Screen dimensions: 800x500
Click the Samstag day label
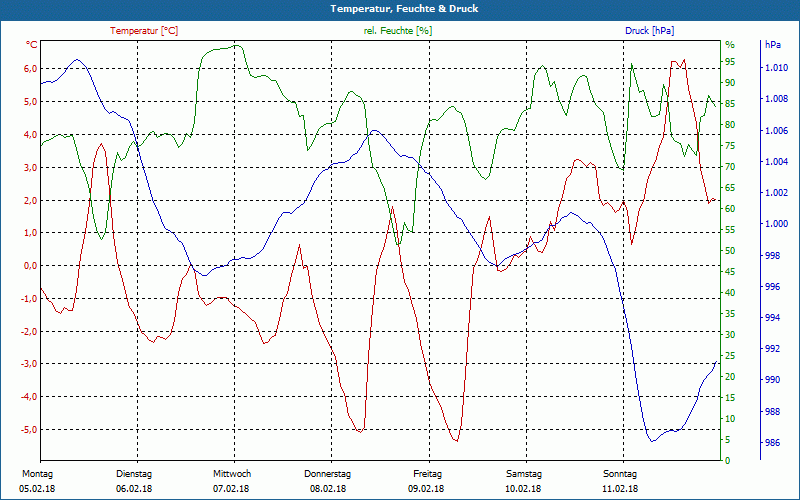click(x=523, y=474)
